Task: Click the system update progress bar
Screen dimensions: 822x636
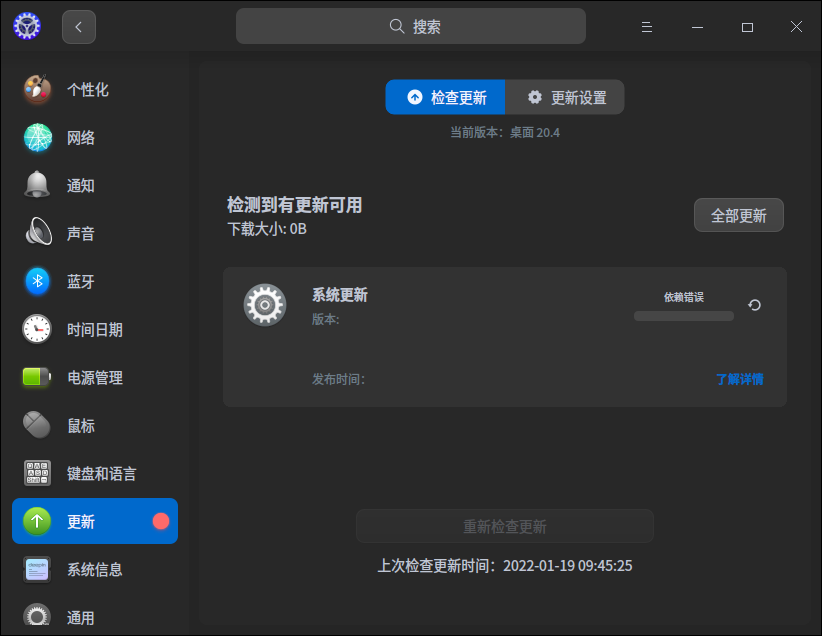Action: 683,315
